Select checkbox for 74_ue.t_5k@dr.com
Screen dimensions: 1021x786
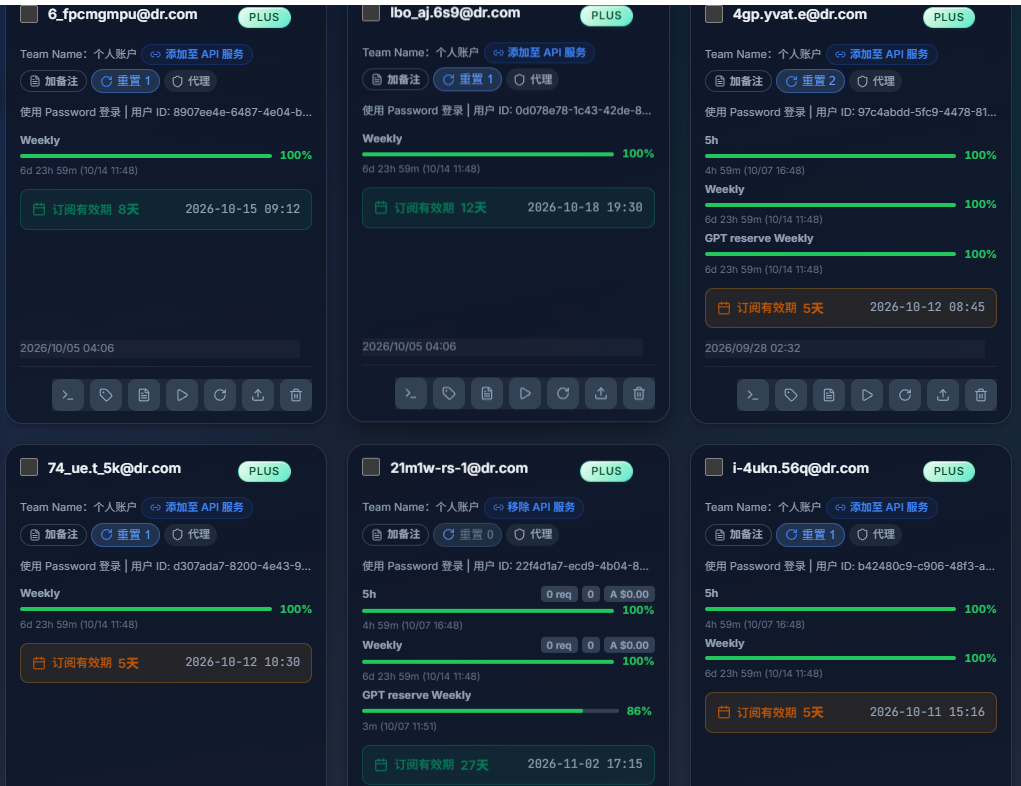coord(29,468)
